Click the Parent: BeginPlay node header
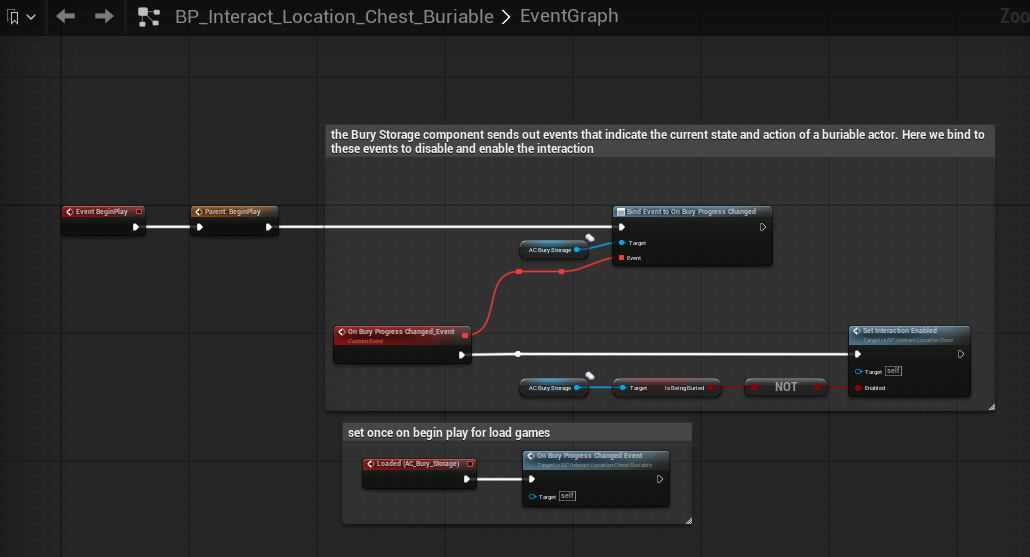 coord(233,212)
